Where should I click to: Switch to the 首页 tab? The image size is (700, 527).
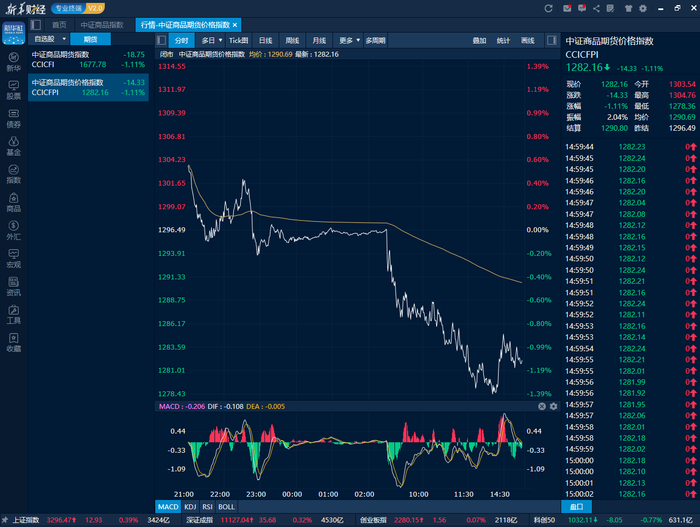tap(59, 25)
